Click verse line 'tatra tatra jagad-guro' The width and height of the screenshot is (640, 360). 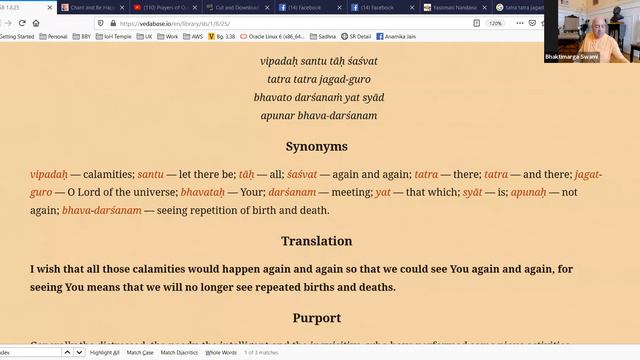point(319,79)
